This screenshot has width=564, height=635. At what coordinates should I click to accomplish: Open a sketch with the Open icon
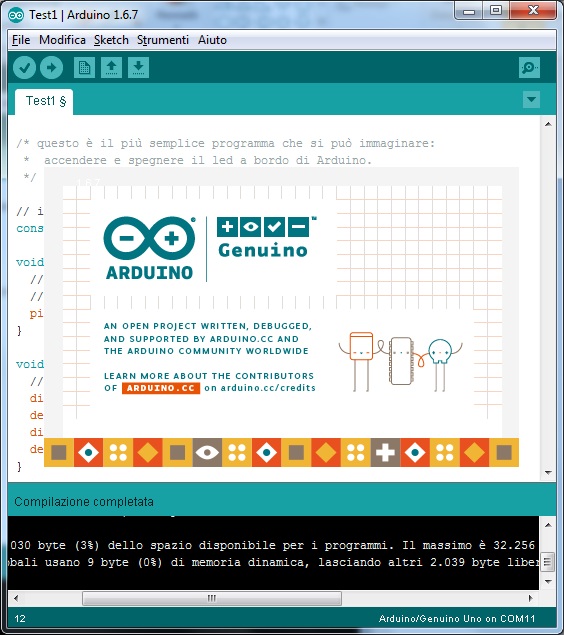click(x=111, y=67)
